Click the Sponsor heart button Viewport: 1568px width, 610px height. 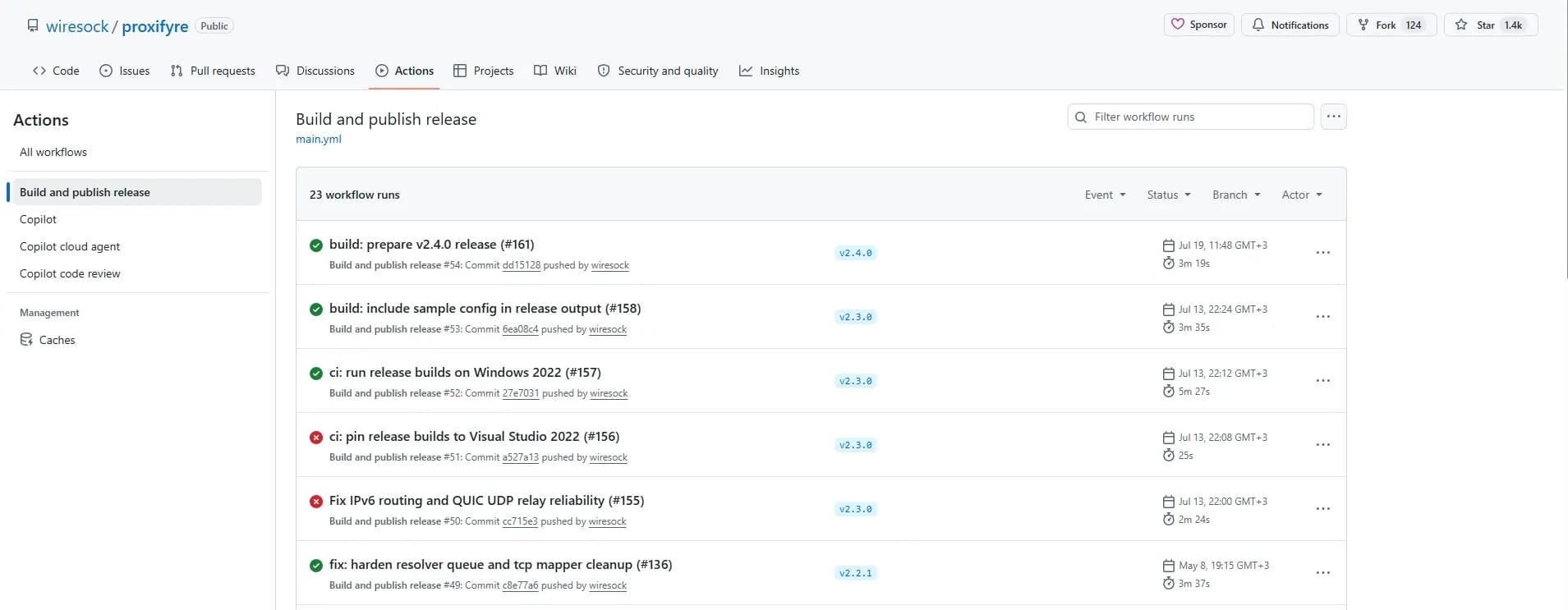[1198, 25]
